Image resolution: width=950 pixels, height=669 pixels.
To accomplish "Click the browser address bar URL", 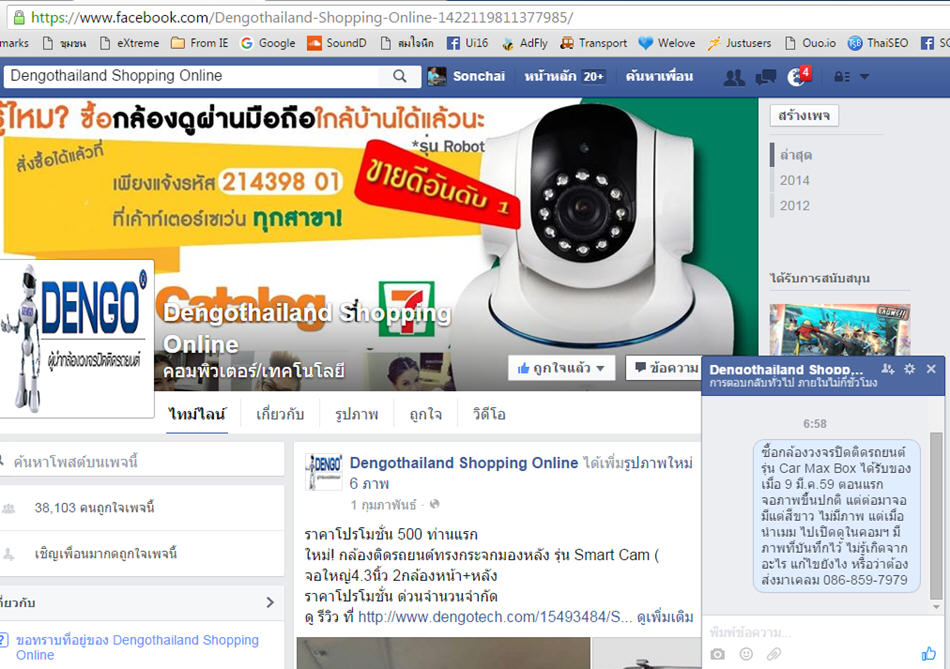I will click(302, 18).
